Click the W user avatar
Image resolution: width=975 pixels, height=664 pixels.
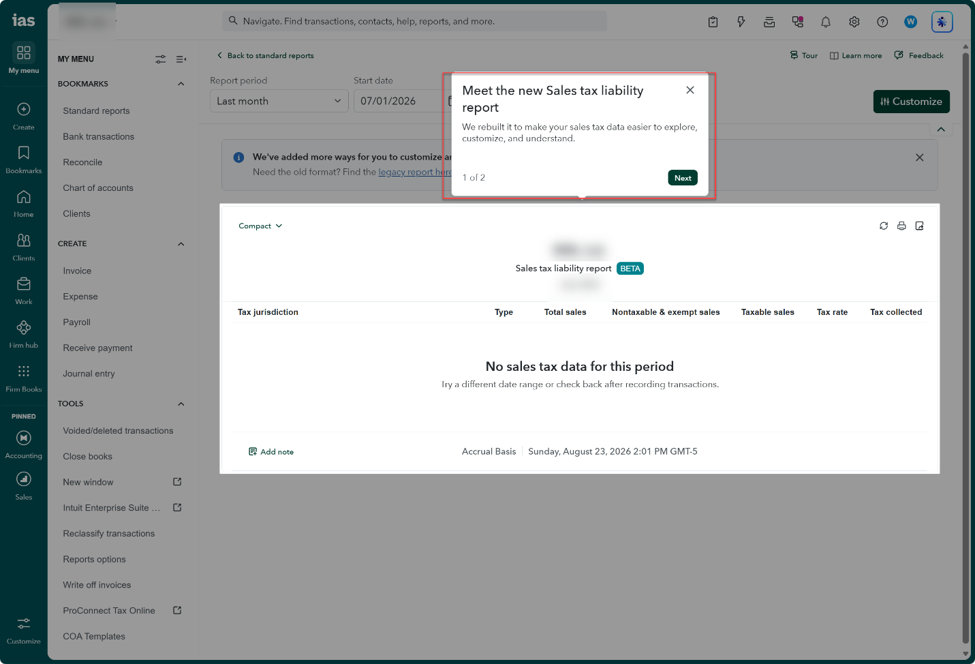(910, 22)
